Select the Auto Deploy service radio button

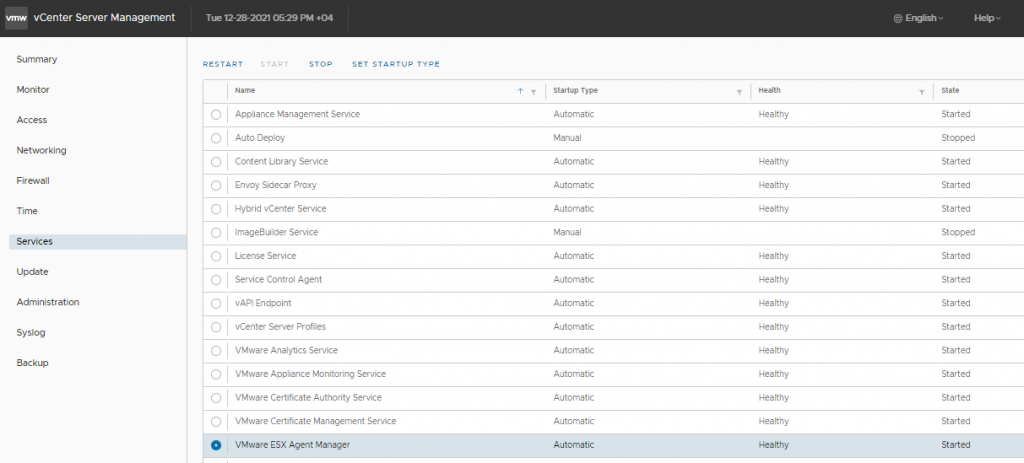click(x=216, y=138)
